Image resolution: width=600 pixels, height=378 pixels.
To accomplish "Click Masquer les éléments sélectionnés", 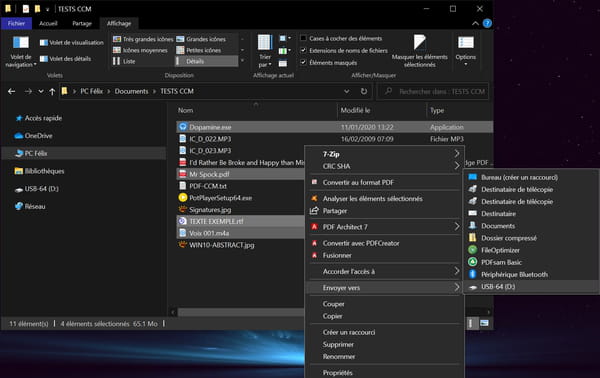I will point(419,51).
